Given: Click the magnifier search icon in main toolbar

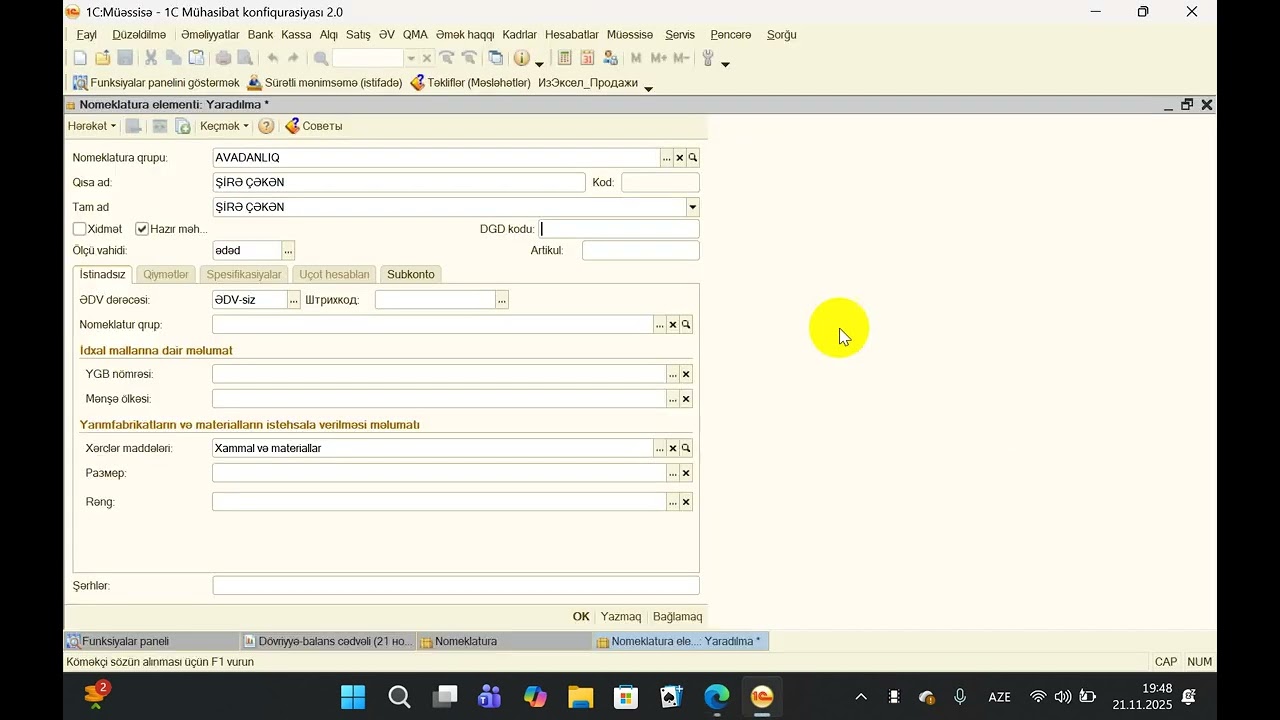Looking at the screenshot, I should (321, 58).
